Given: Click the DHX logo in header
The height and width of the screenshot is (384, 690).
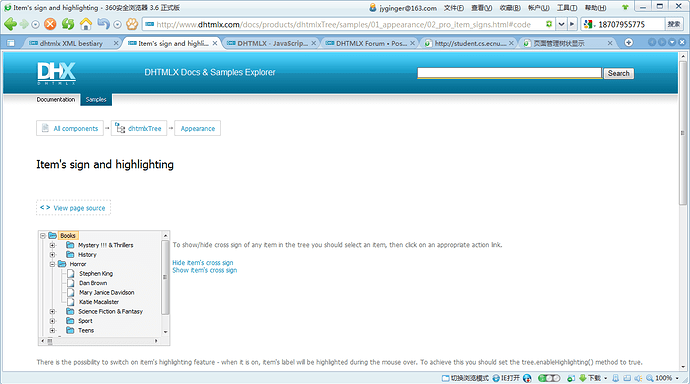Looking at the screenshot, I should coord(56,73).
